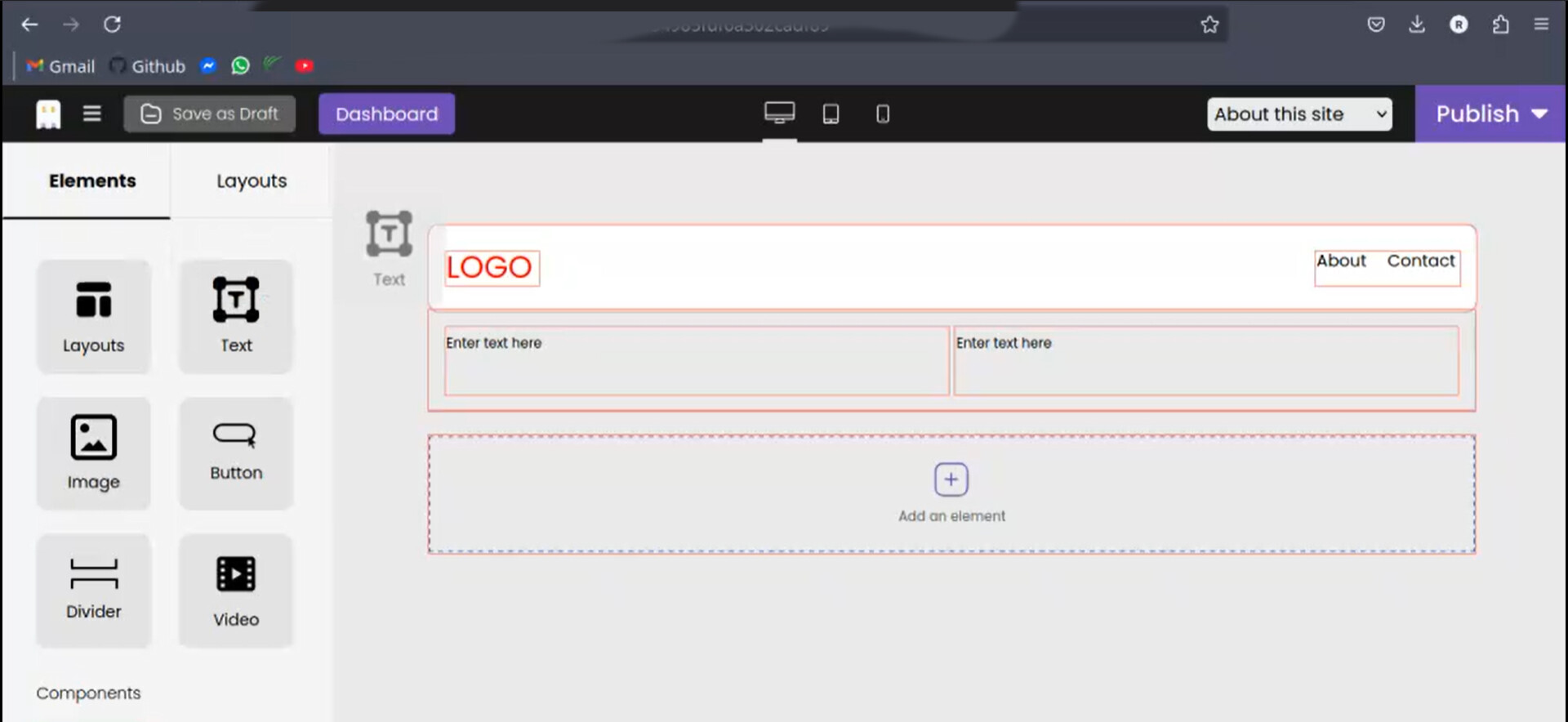The width and height of the screenshot is (1568, 722).
Task: Toggle the editor sidebar menu icon
Action: (x=92, y=114)
